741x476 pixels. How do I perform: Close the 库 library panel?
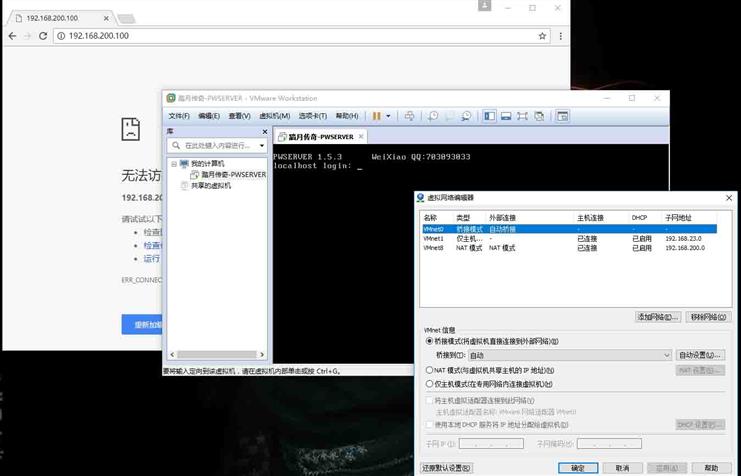[x=265, y=131]
